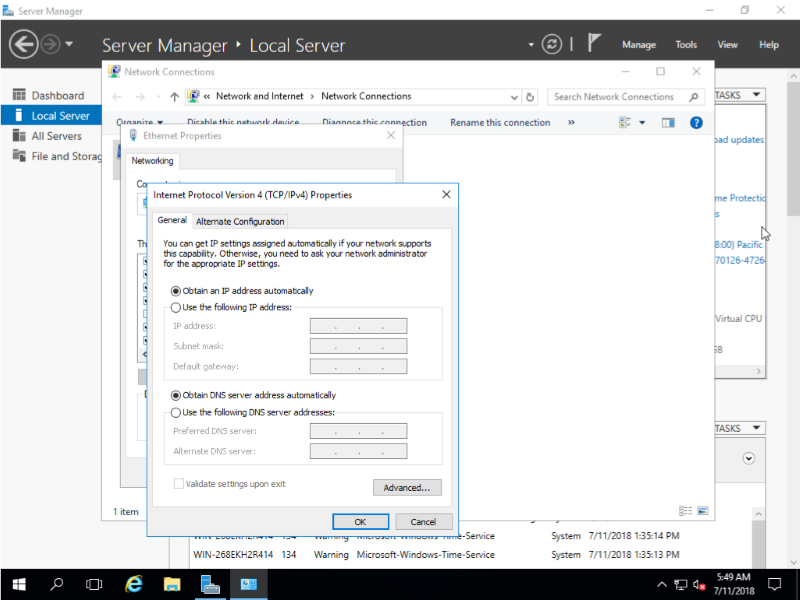Click Rename this connection

pyautogui.click(x=500, y=122)
